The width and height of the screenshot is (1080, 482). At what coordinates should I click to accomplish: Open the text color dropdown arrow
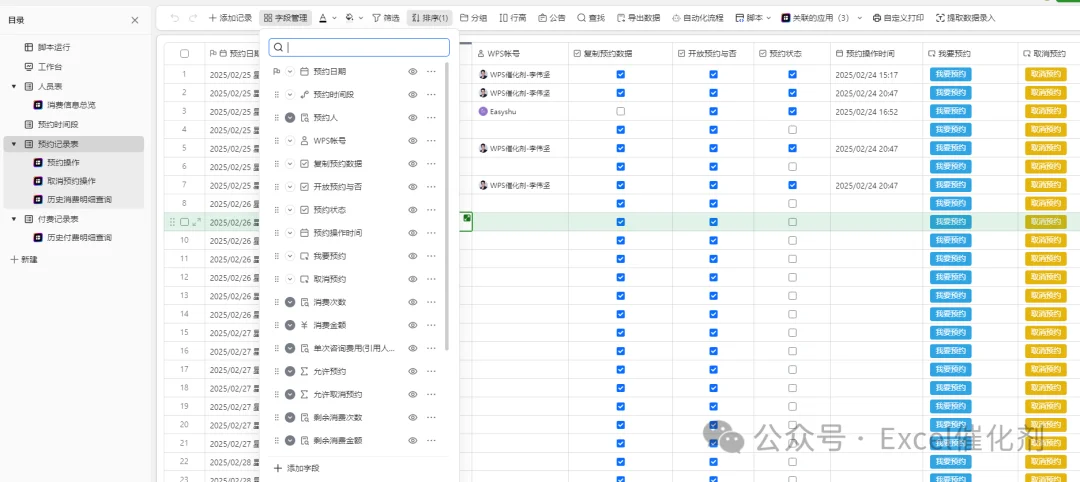pyautogui.click(x=335, y=18)
